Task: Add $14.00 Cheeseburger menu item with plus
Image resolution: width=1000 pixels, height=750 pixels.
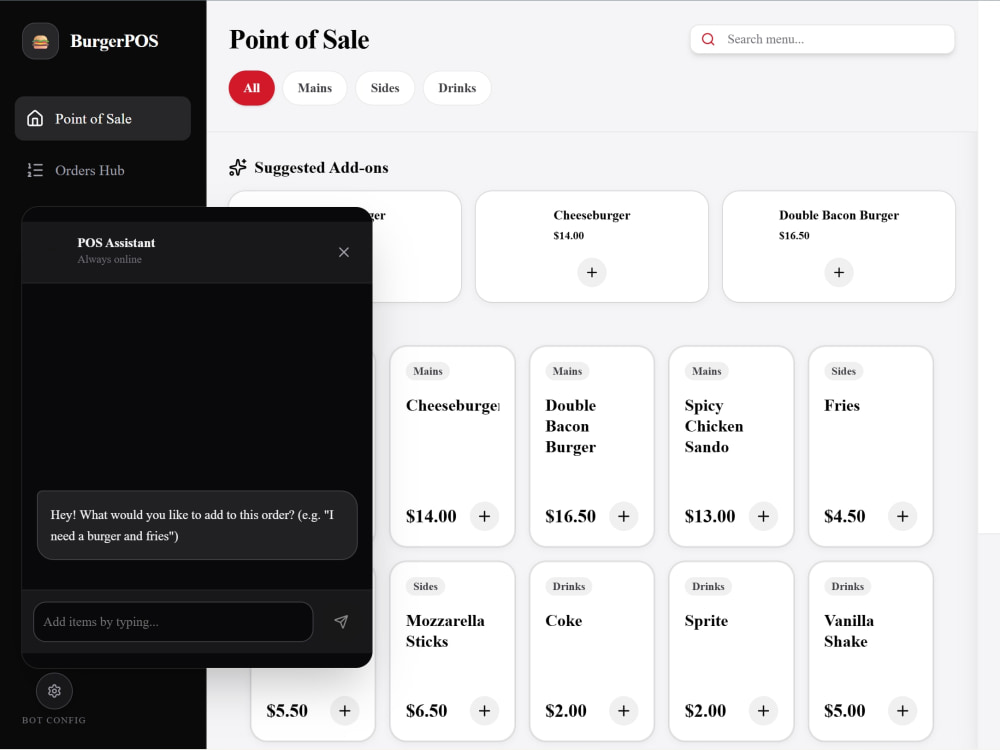Action: point(484,516)
